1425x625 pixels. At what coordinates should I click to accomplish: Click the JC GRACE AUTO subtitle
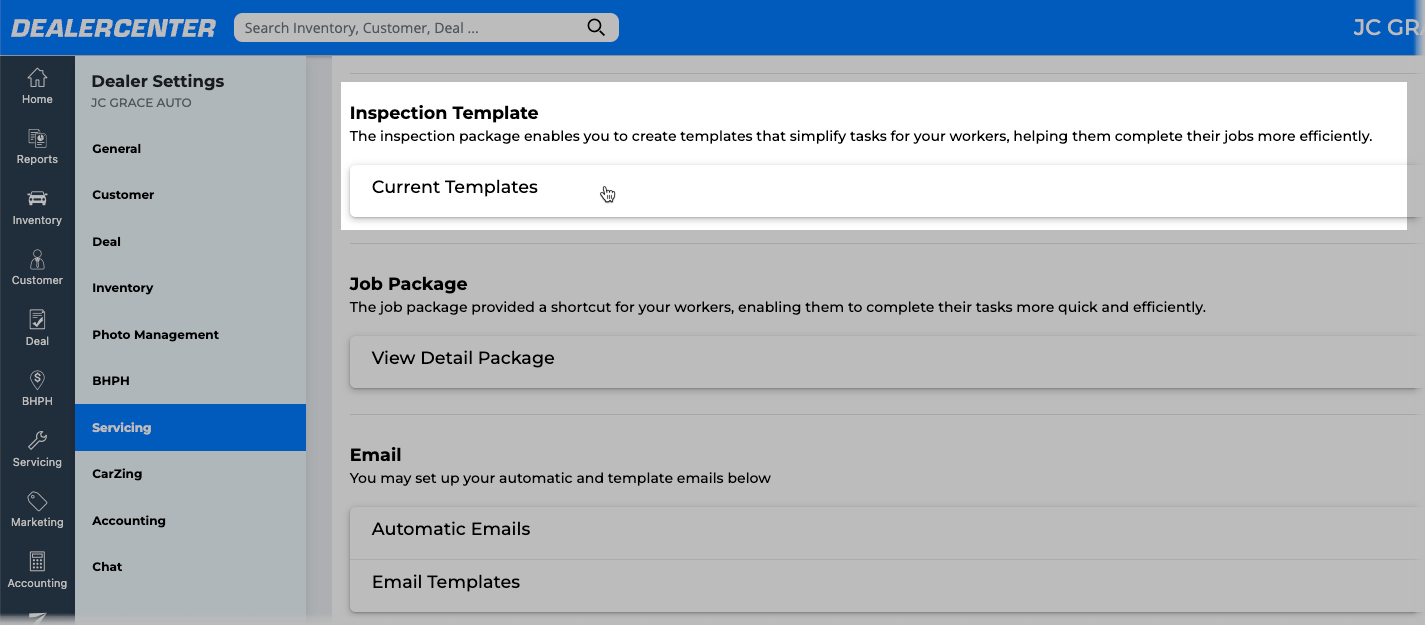click(x=141, y=103)
